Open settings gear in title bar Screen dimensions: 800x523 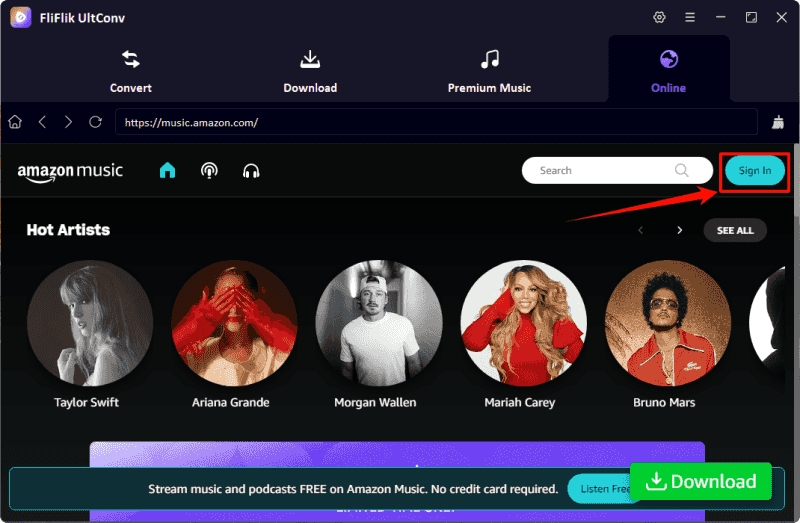coord(659,17)
